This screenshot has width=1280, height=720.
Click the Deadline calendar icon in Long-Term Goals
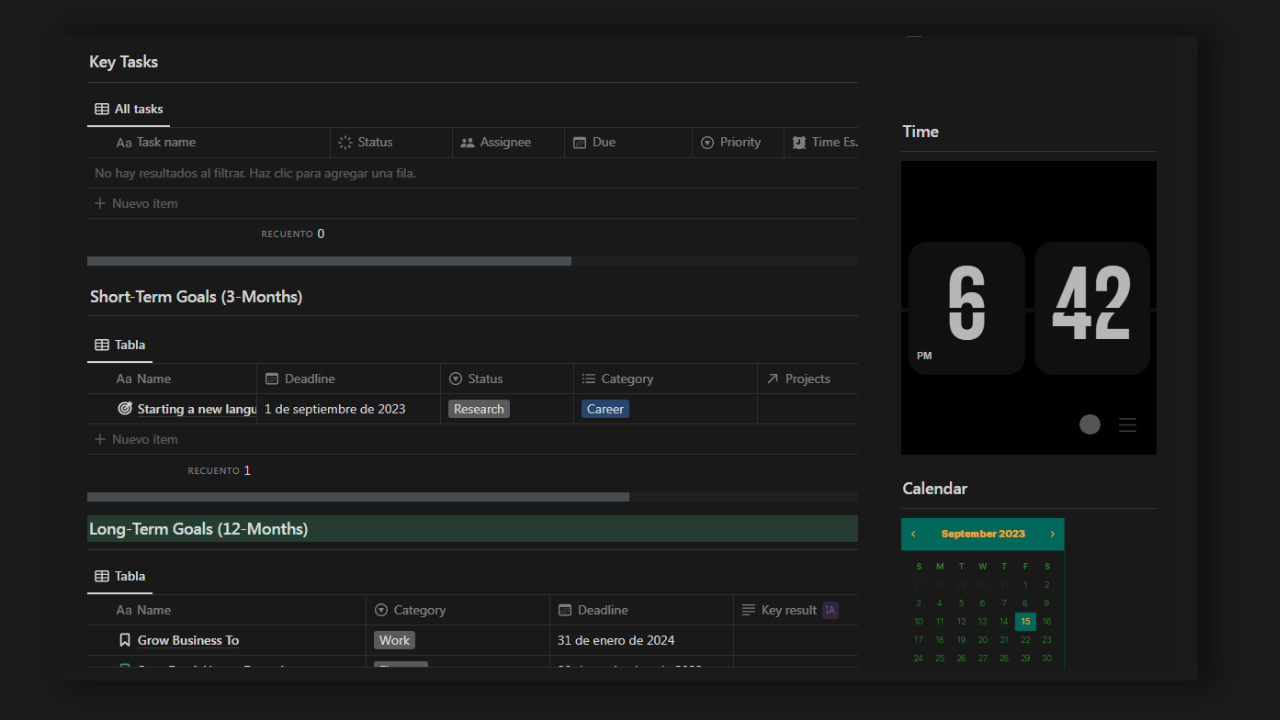click(565, 610)
